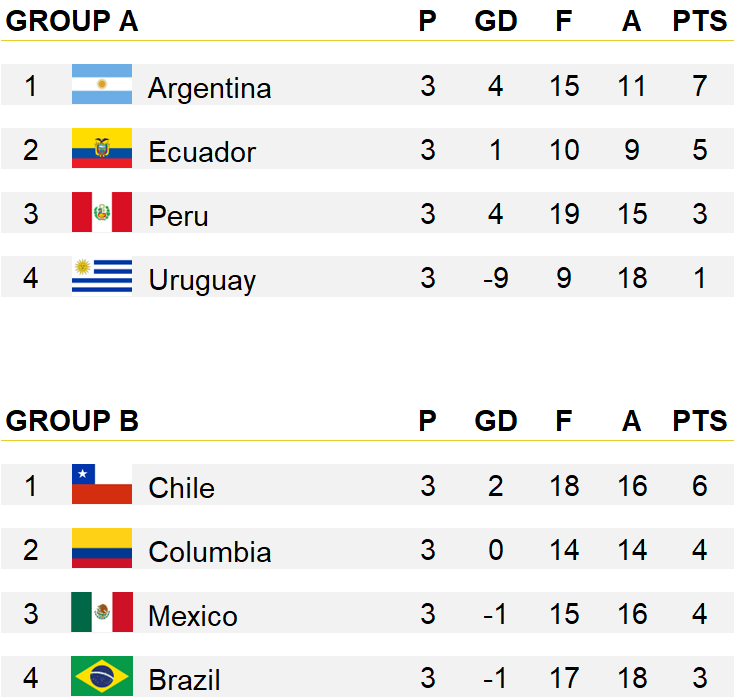Open the Brazil team name link
This screenshot has width=734, height=697.
pyautogui.click(x=184, y=680)
